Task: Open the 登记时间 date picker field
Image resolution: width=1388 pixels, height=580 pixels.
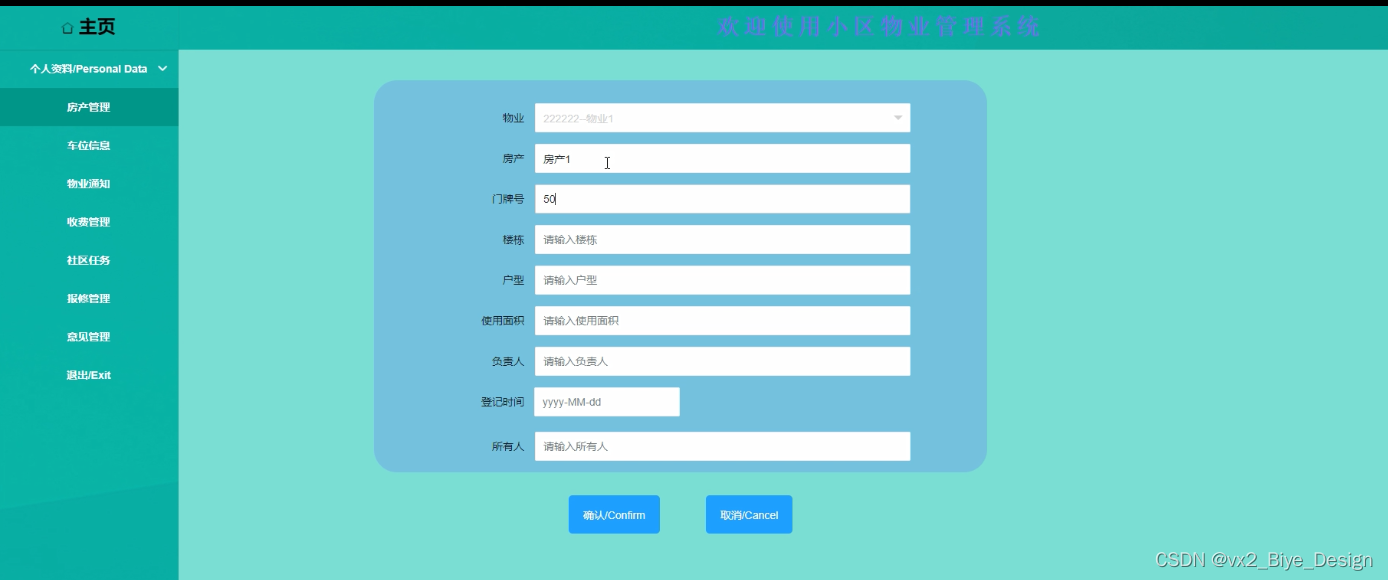Action: pyautogui.click(x=607, y=402)
